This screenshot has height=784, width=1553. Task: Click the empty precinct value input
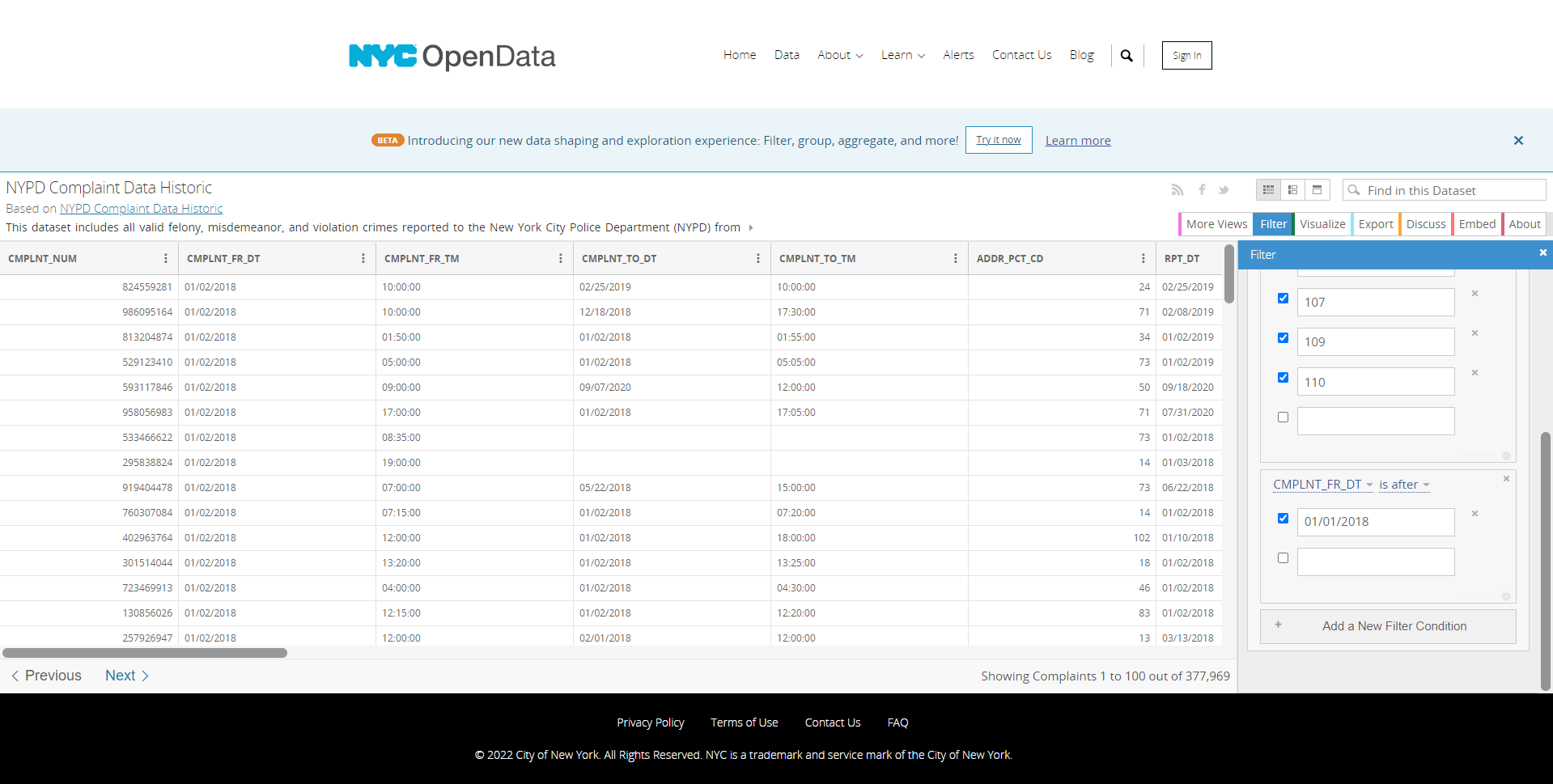coord(1375,421)
